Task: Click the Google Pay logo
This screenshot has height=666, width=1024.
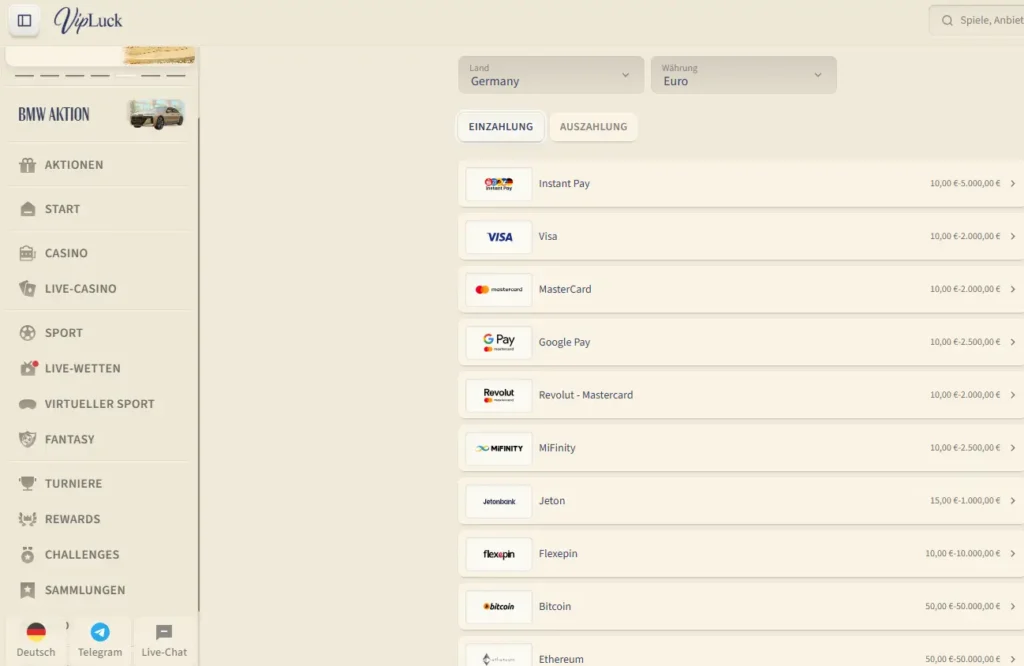Action: coord(499,343)
